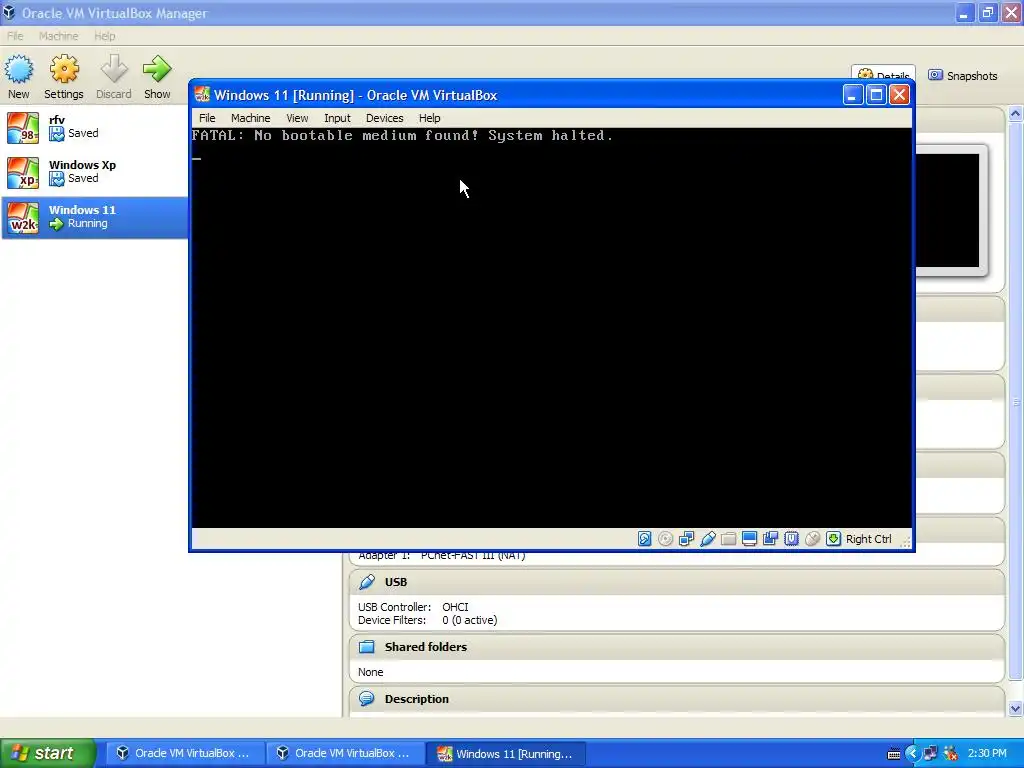Open the Machine menu in VM window

point(251,118)
